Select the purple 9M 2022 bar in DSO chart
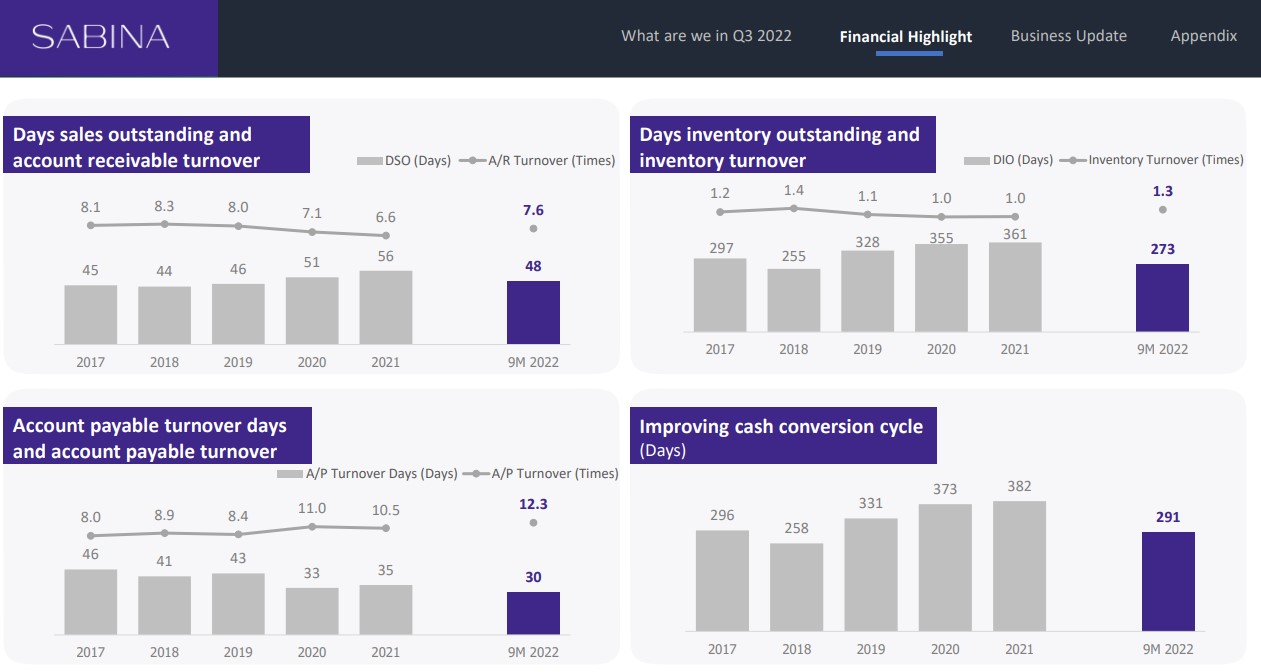This screenshot has height=672, width=1261. point(533,313)
